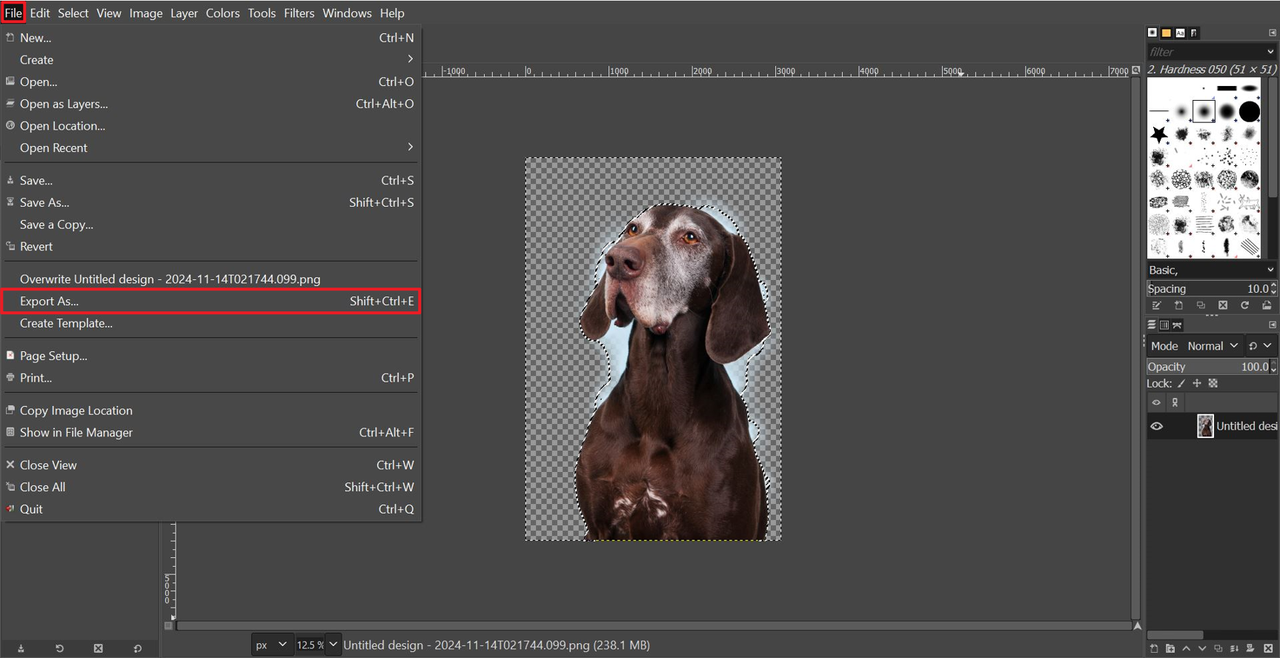Switch to the Document History tab icon

(x=1194, y=33)
